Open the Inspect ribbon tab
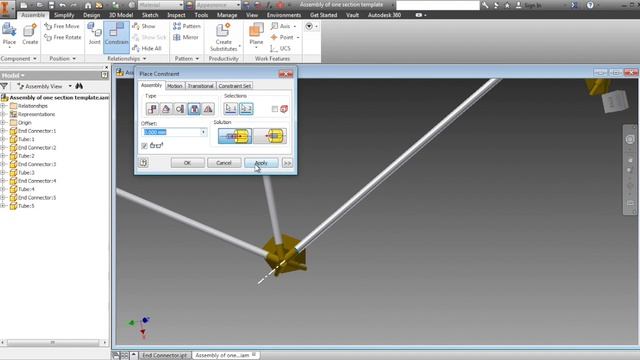 tap(176, 15)
